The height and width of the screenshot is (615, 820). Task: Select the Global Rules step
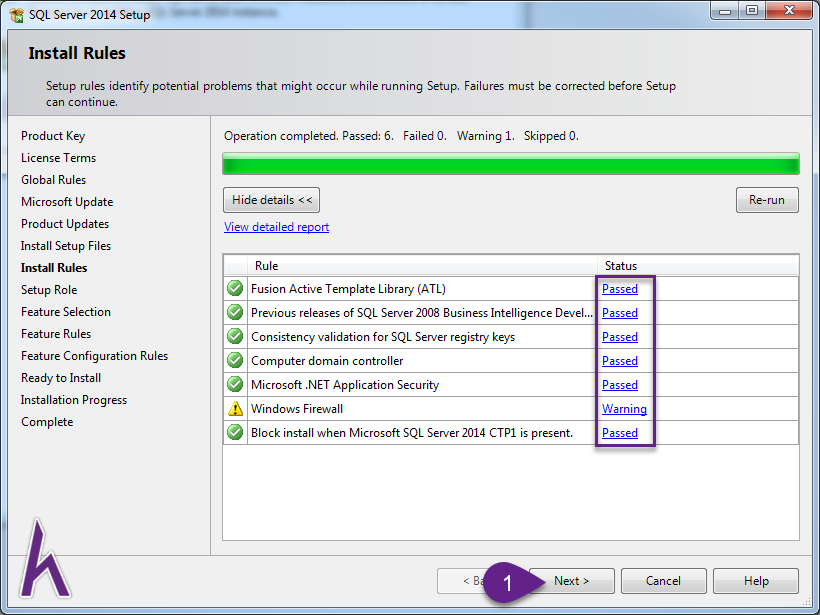[53, 180]
